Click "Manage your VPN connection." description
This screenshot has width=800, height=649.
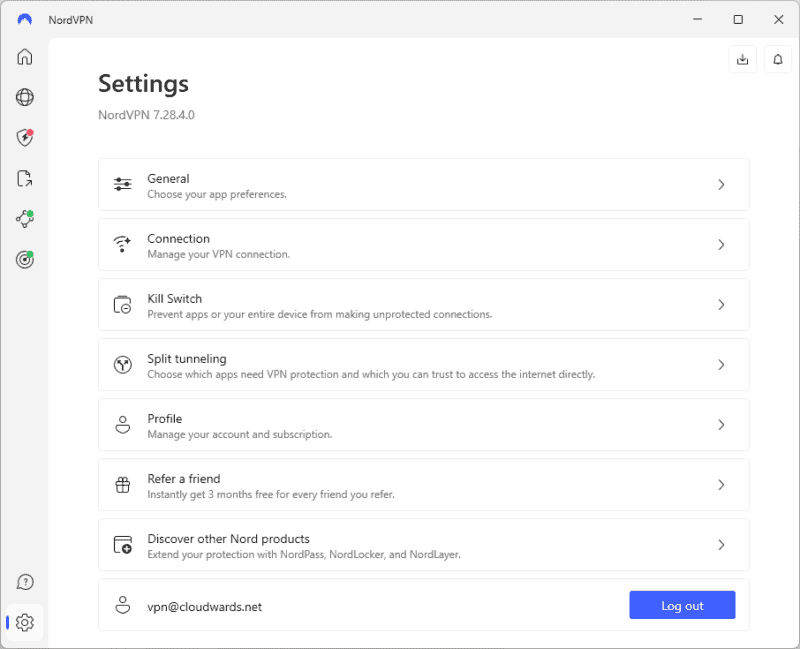pyautogui.click(x=218, y=254)
